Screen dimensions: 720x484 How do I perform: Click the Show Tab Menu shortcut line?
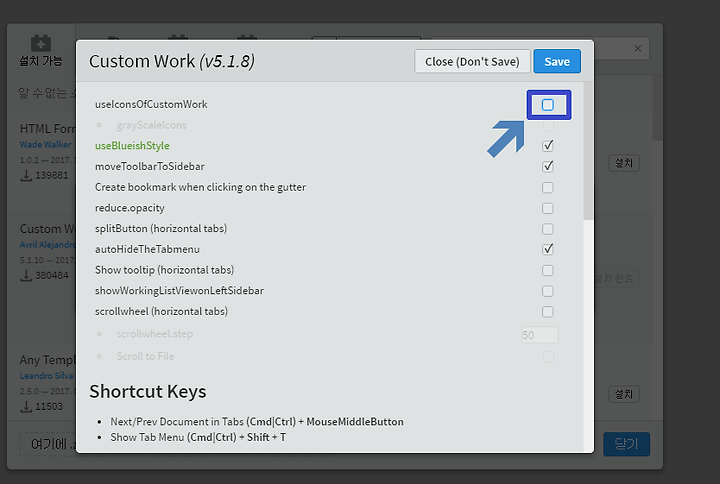click(198, 437)
